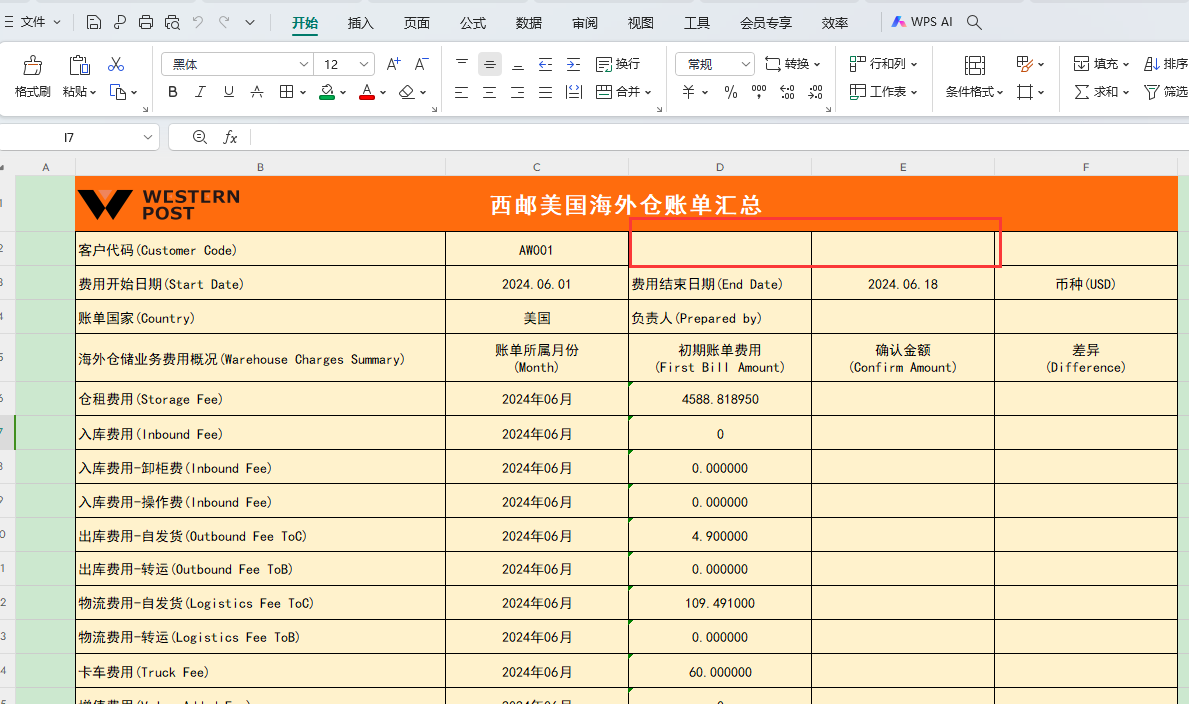Open the font name dropdown (黑体)
The height and width of the screenshot is (704, 1189).
click(x=303, y=64)
